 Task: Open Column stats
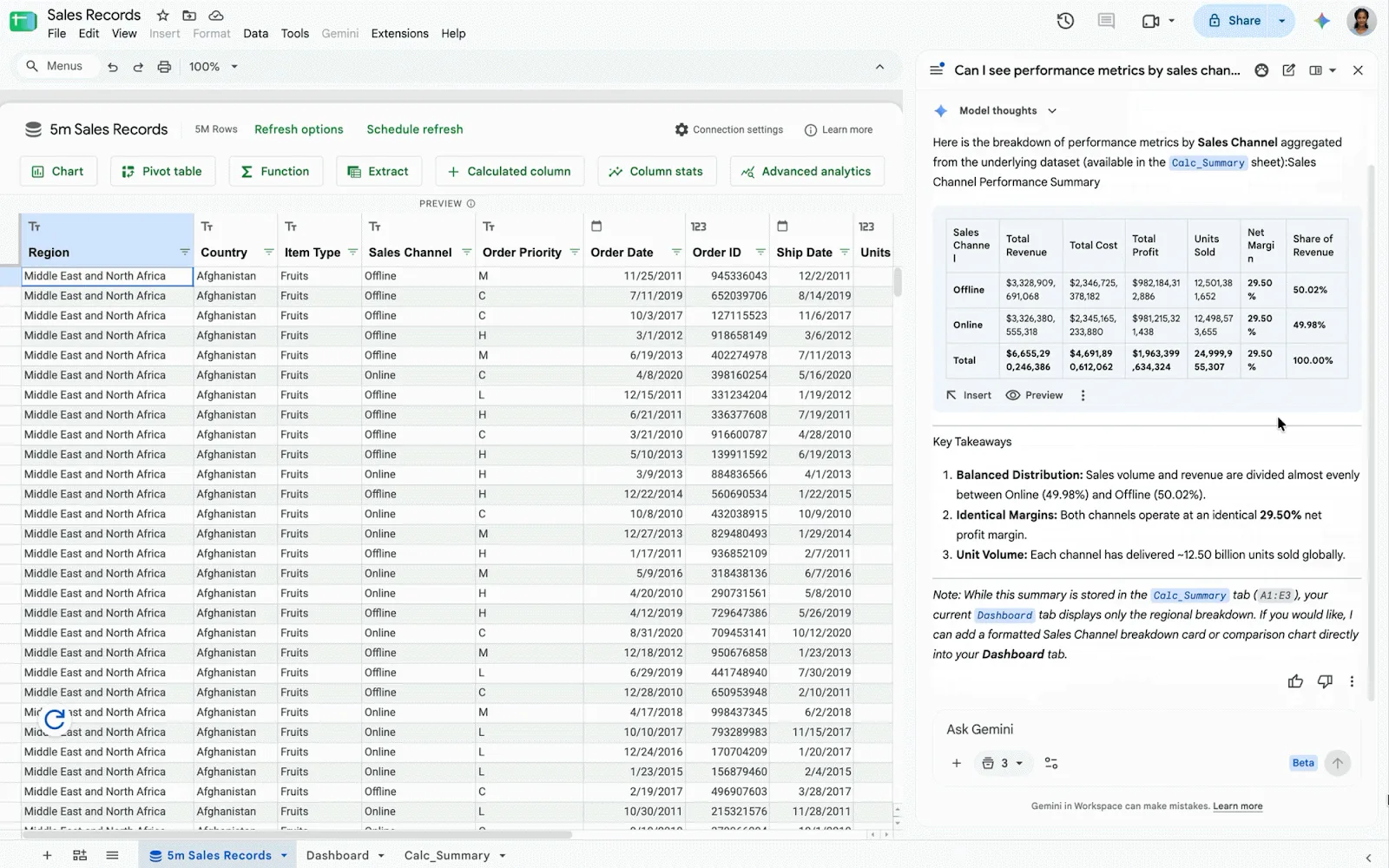[x=656, y=171]
